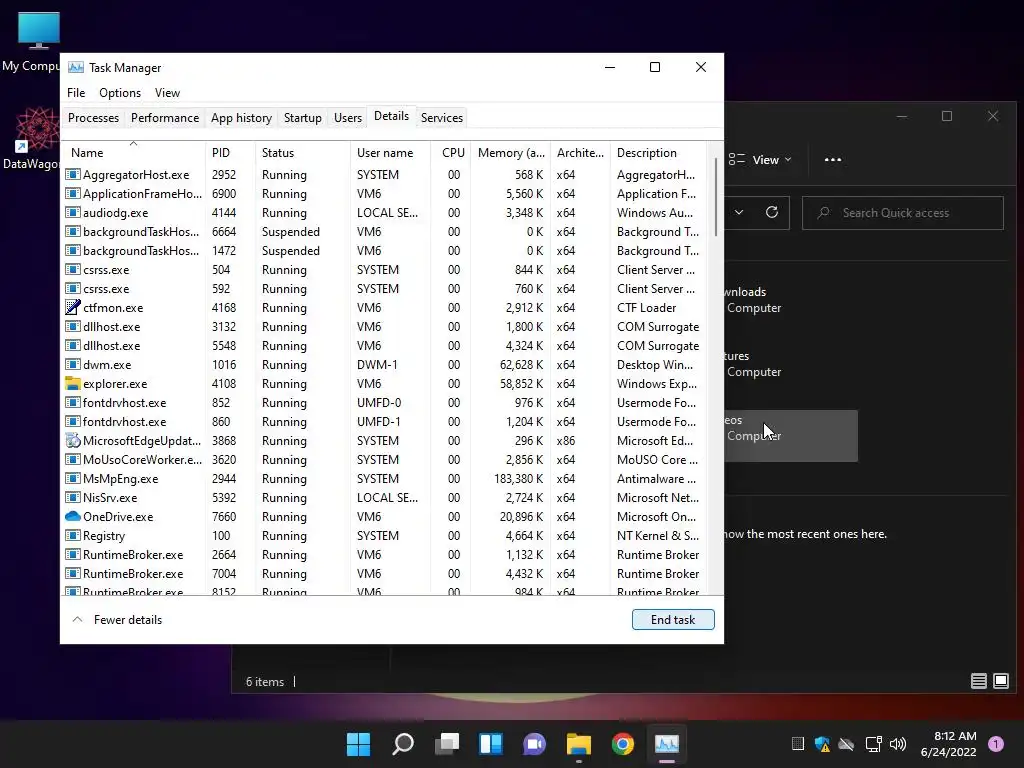Select the backgroundTaskHost row with PID 6664
The width and height of the screenshot is (1024, 768).
385,232
